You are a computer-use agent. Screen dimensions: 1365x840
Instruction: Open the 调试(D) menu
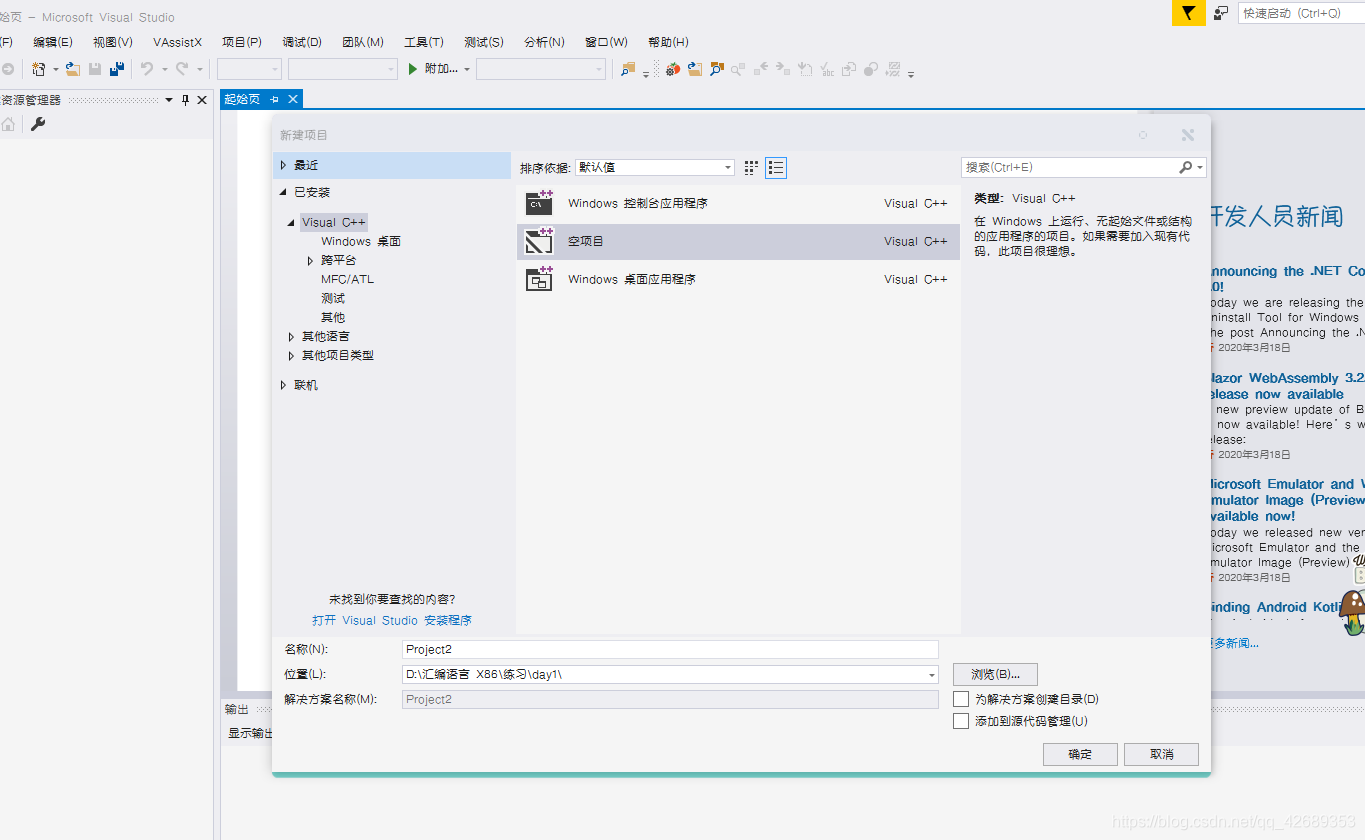(302, 42)
